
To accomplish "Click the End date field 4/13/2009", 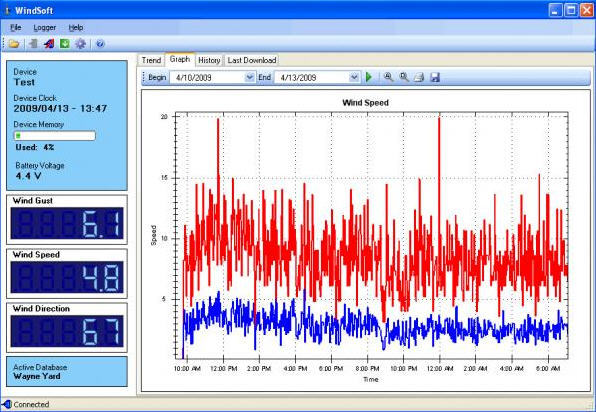I will click(x=317, y=77).
